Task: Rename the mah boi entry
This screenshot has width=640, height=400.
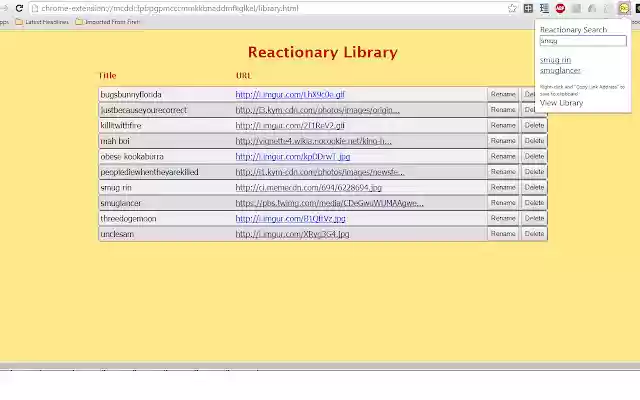Action: tap(503, 141)
